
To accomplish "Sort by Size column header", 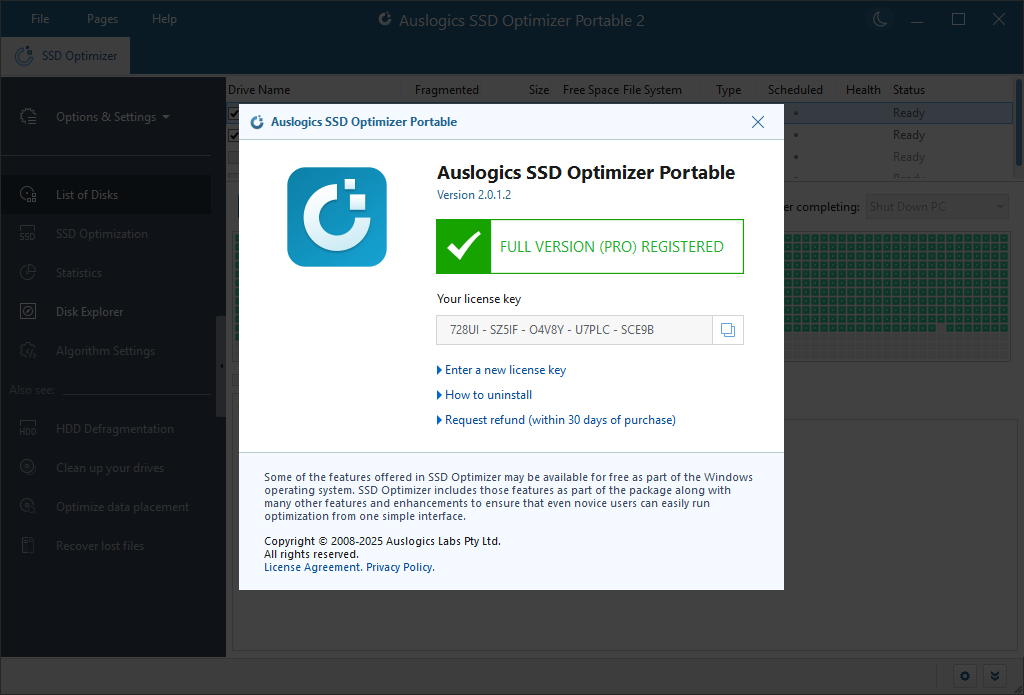I will pos(539,90).
